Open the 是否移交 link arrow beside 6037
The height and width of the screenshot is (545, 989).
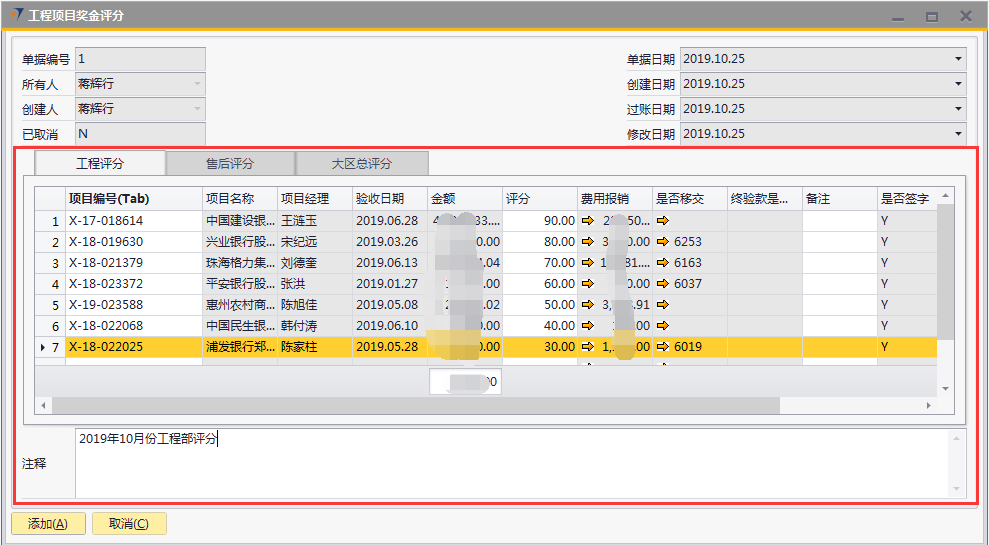[662, 284]
